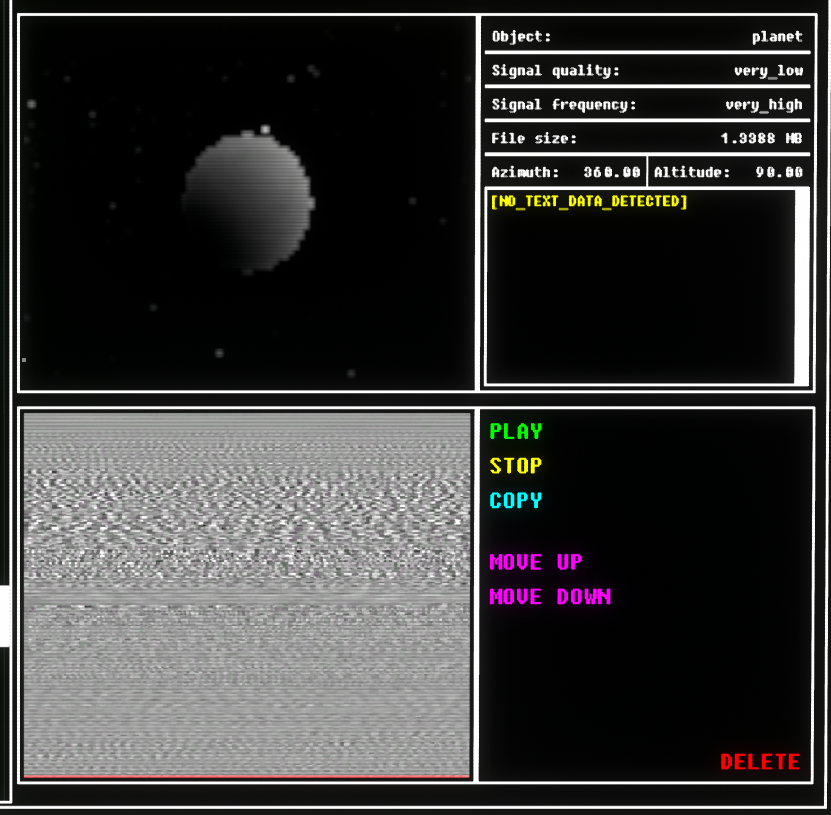Click the Object label
Screen dimensions: 831x815
click(521, 37)
